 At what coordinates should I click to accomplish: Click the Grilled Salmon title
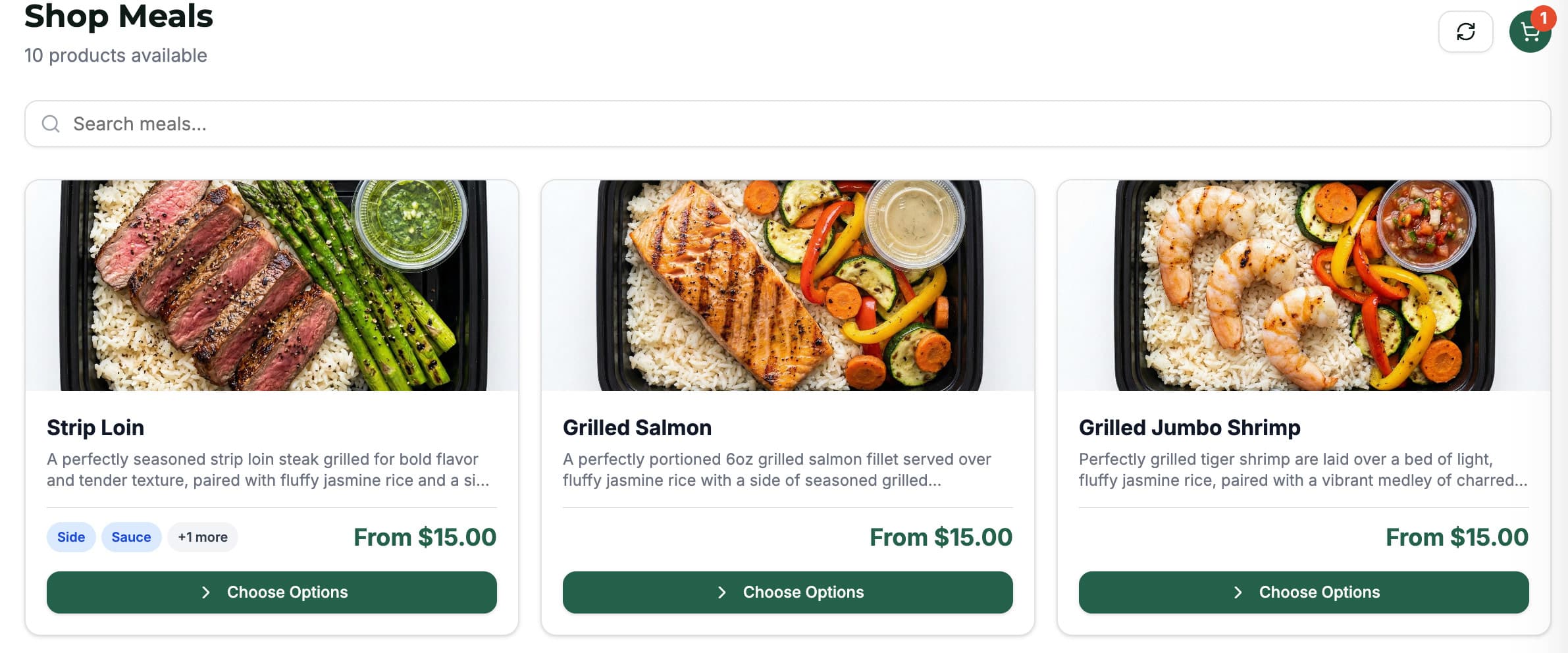pos(637,428)
